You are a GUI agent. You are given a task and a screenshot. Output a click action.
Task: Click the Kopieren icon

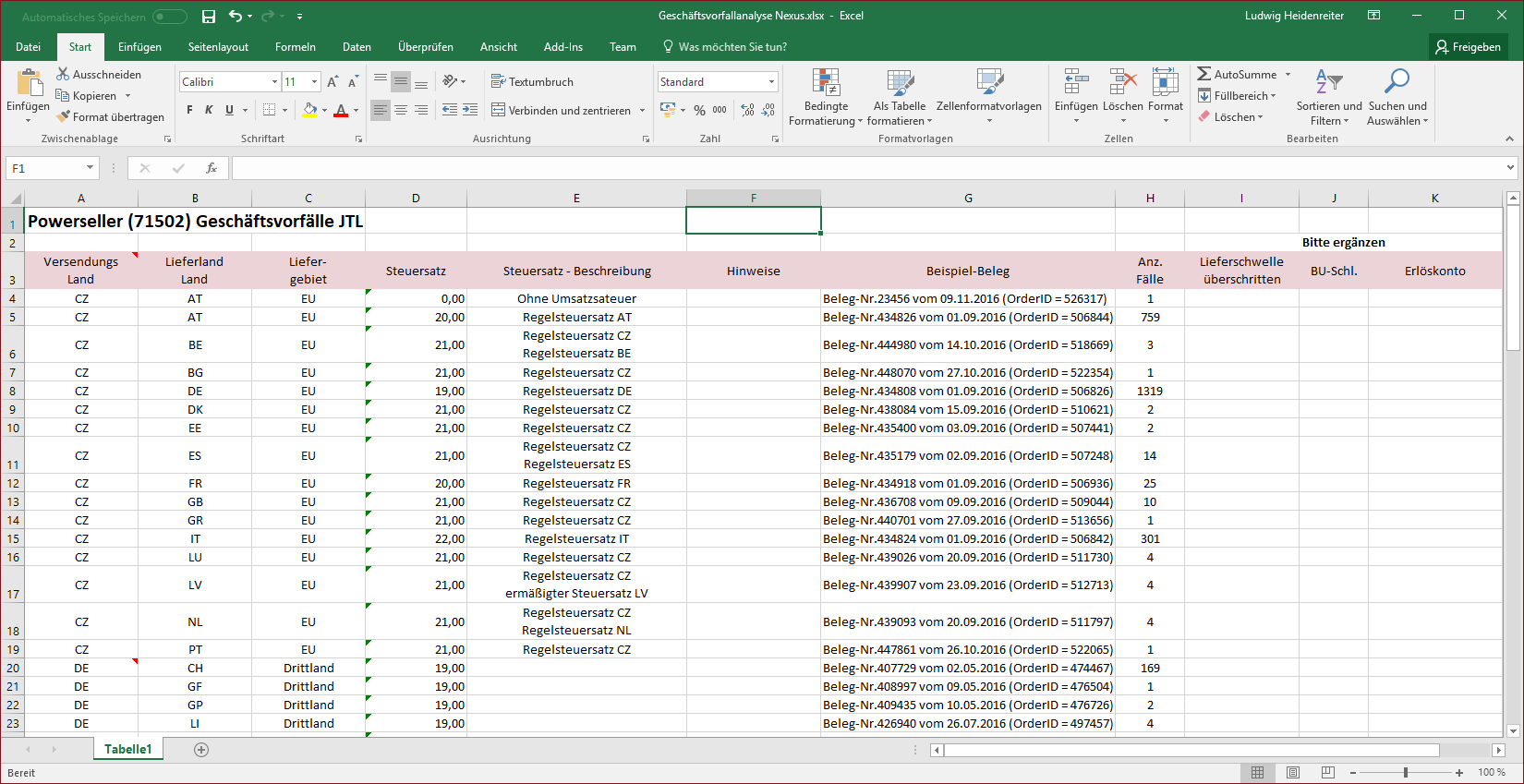tap(63, 95)
